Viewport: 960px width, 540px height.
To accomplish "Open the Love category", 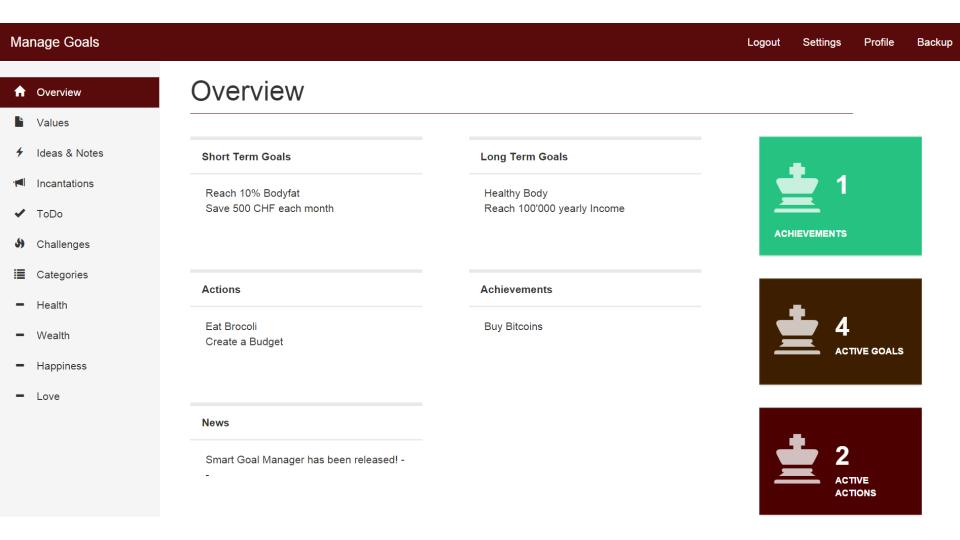I will (80, 396).
